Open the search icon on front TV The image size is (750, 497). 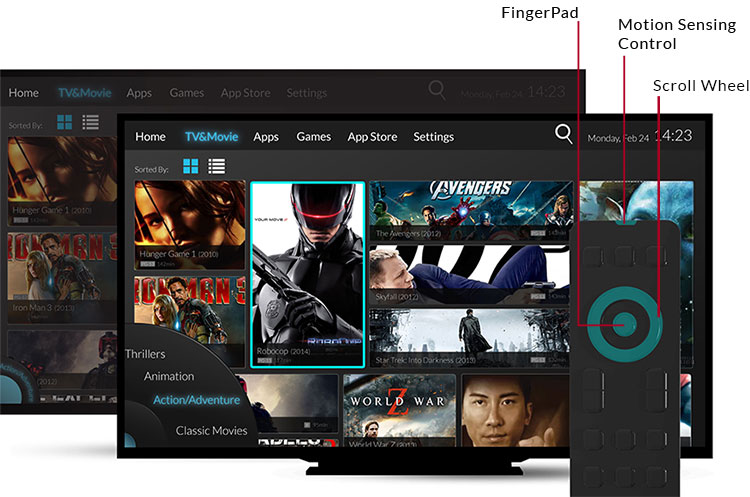pos(563,134)
